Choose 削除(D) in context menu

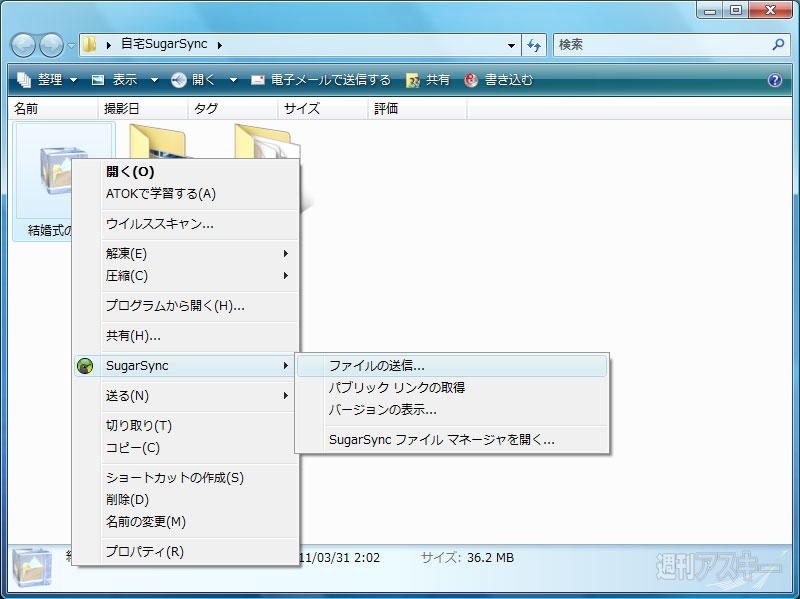[186, 500]
